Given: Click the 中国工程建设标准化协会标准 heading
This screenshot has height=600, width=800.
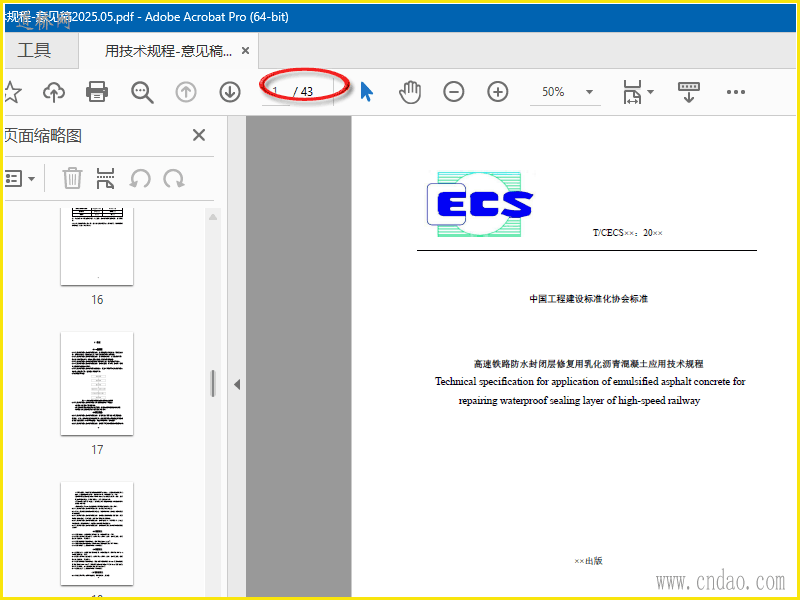Looking at the screenshot, I should click(x=588, y=299).
